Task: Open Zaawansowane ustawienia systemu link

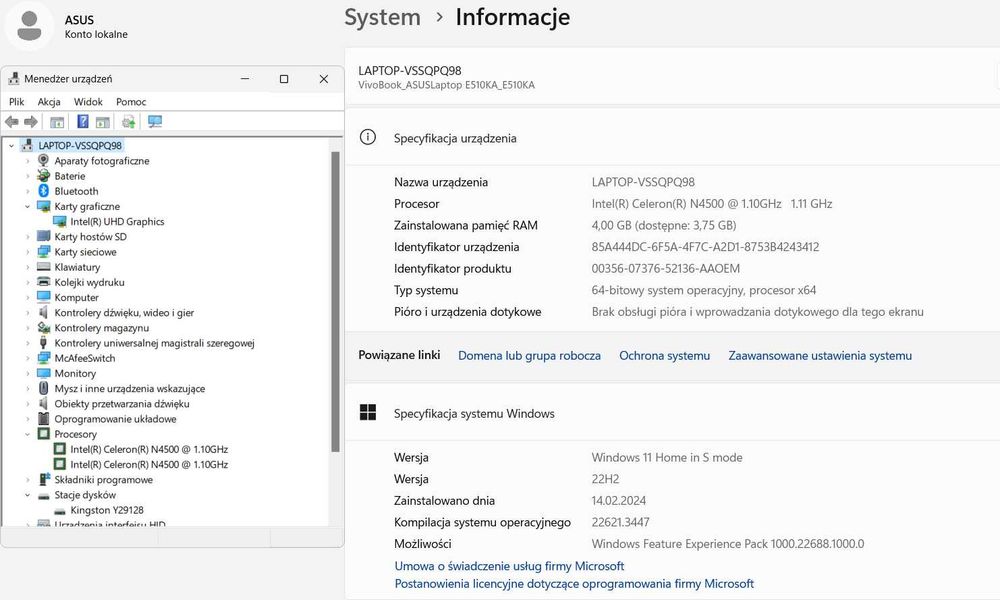Action: 820,356
